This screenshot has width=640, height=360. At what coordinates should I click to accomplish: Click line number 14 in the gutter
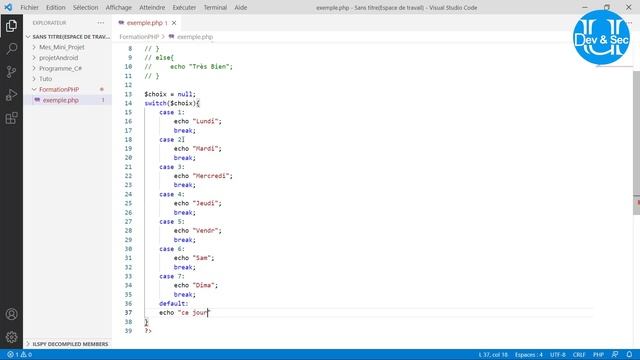[x=128, y=103]
